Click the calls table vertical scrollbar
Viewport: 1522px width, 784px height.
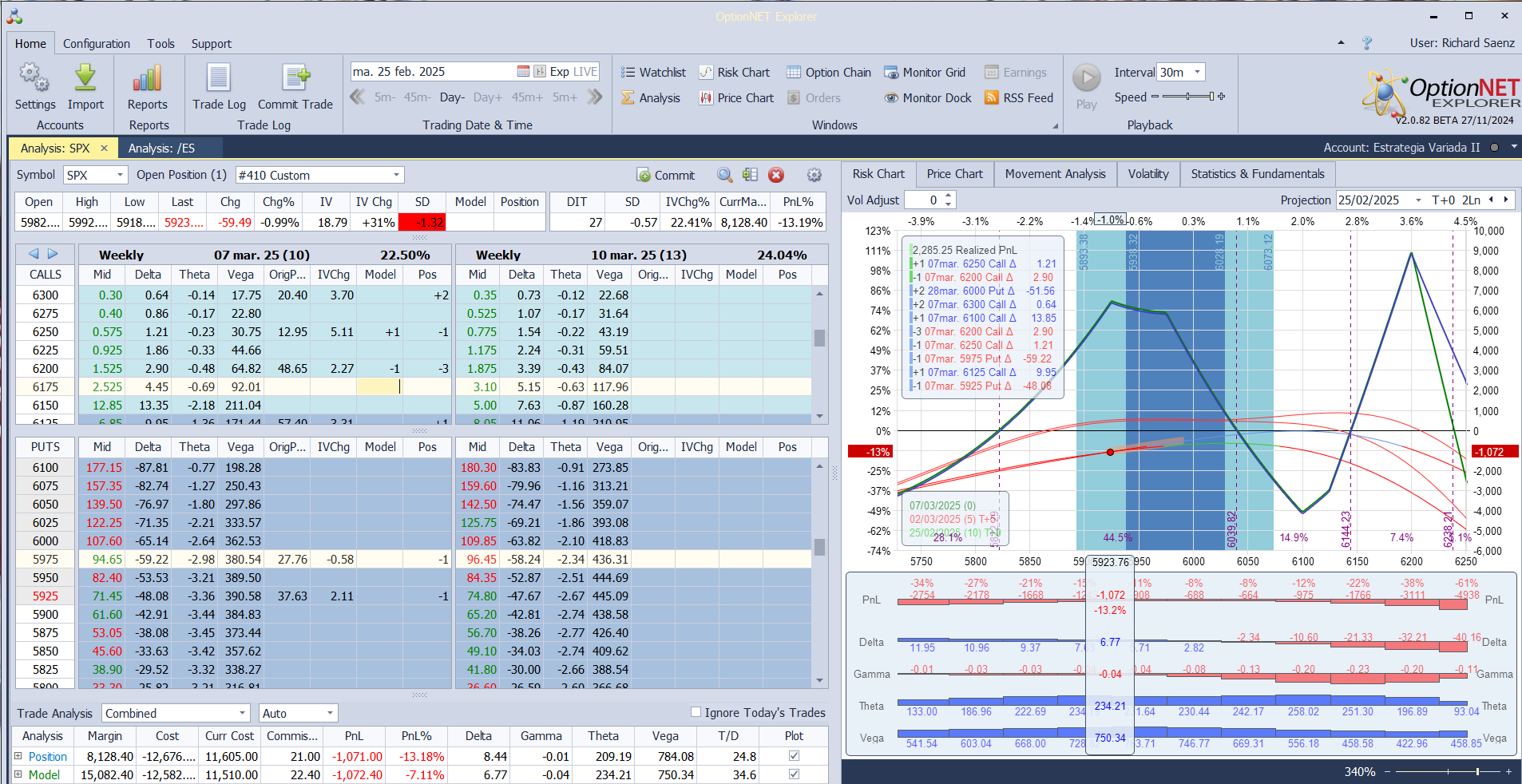click(819, 354)
